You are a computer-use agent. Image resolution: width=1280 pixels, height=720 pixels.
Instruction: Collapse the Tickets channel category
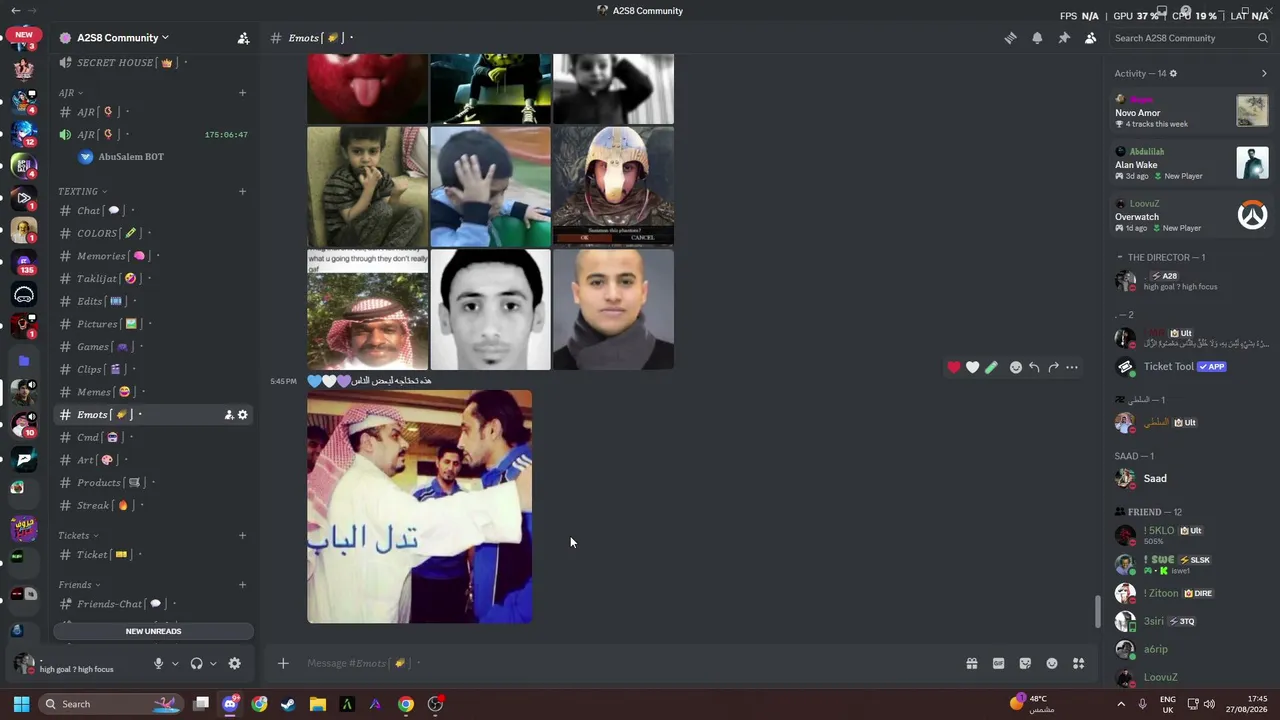point(78,535)
